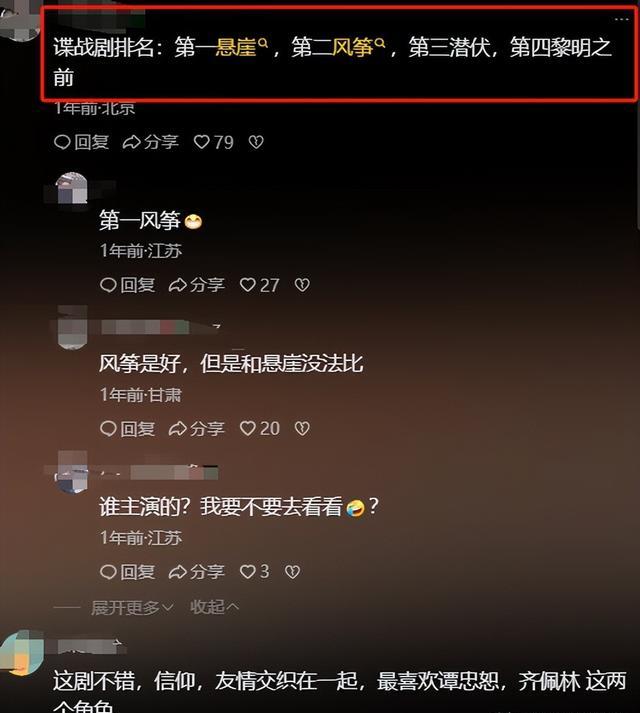
Task: Dislike the '谁主演的' reply
Action: (x=292, y=572)
